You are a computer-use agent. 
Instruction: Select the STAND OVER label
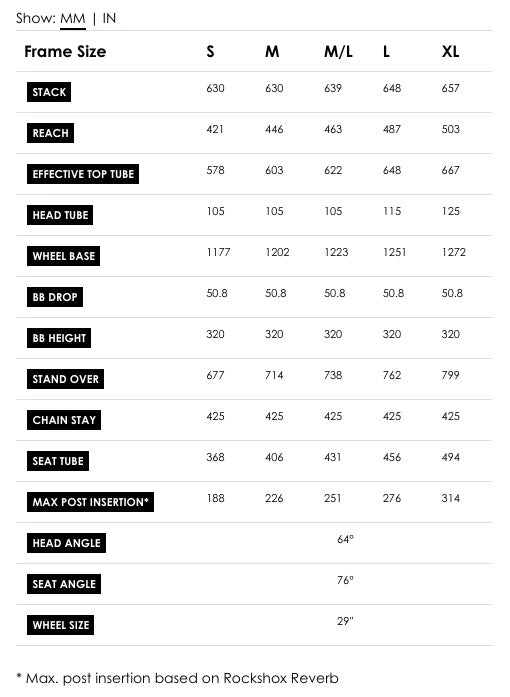[65, 379]
